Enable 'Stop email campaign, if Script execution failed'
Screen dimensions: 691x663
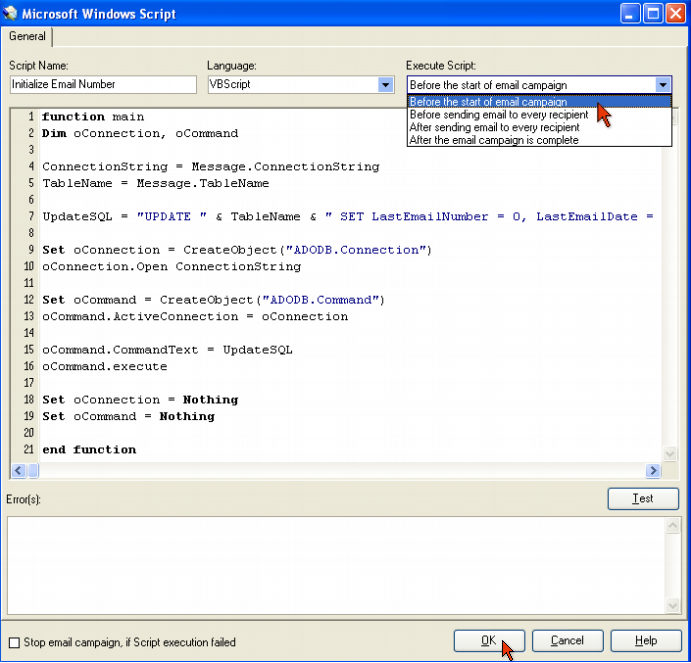[15, 642]
